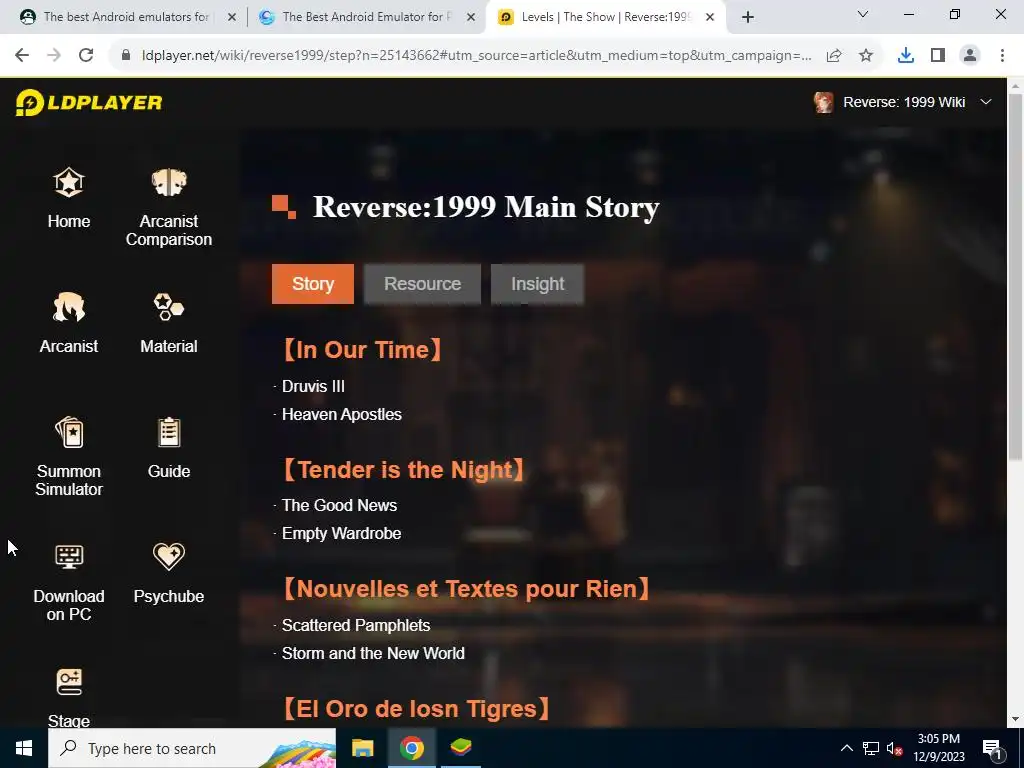Image resolution: width=1024 pixels, height=768 pixels.
Task: Open Windows Start menu
Action: pos(24,748)
